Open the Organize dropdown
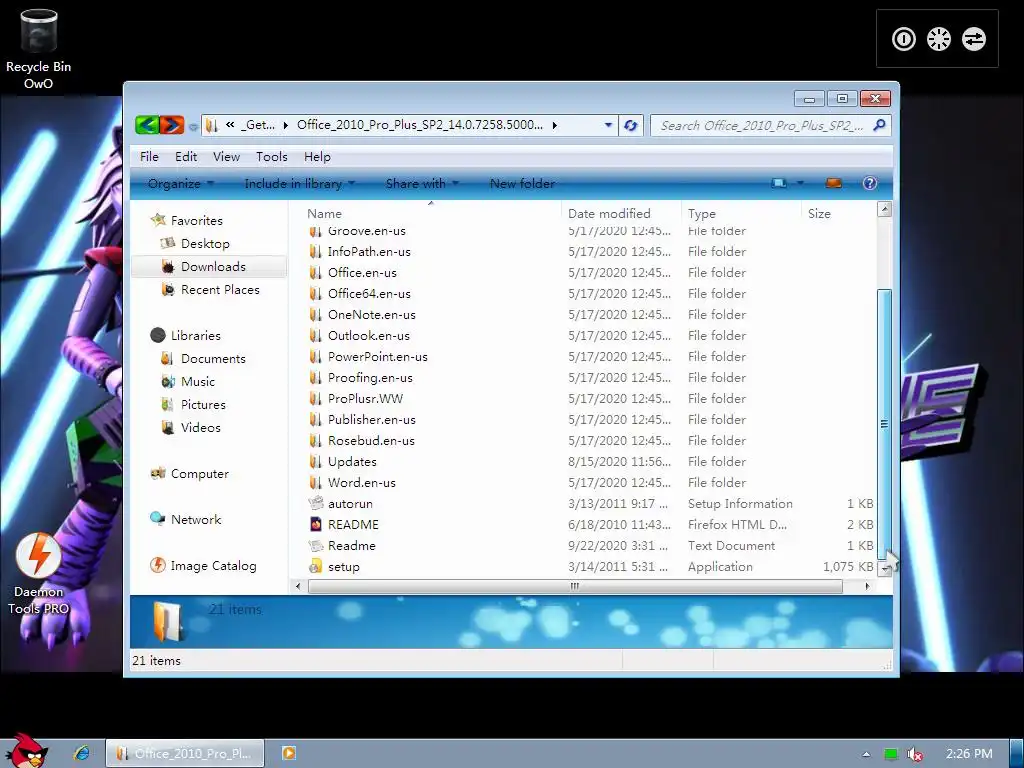 point(181,184)
